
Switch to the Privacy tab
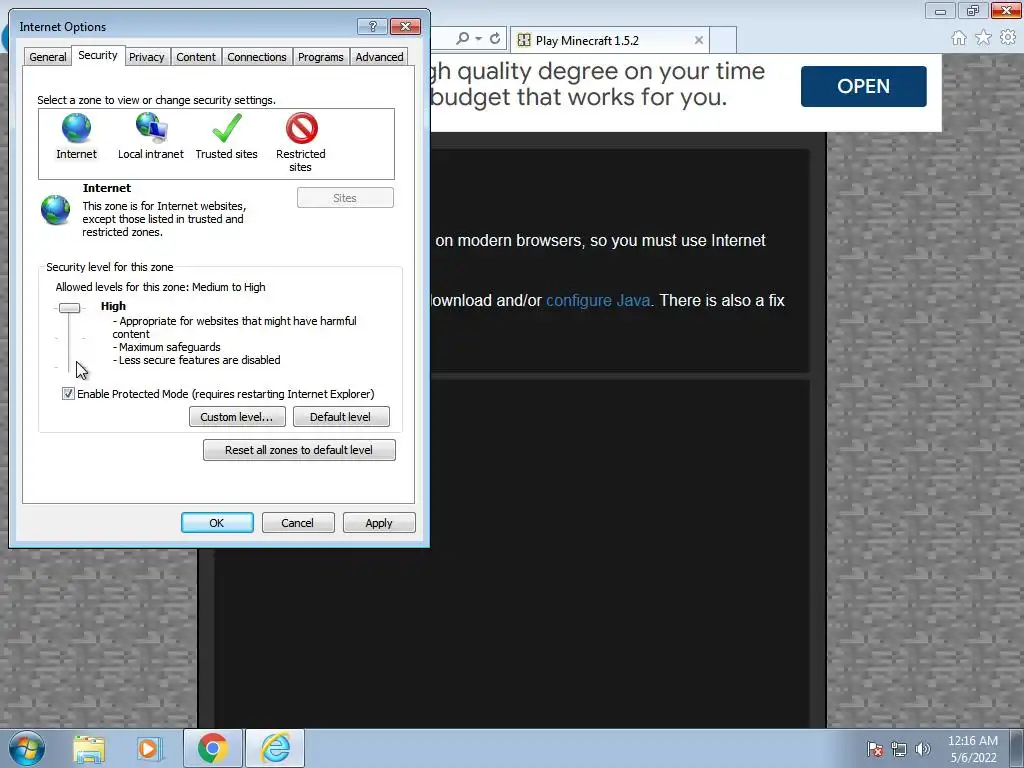146,57
